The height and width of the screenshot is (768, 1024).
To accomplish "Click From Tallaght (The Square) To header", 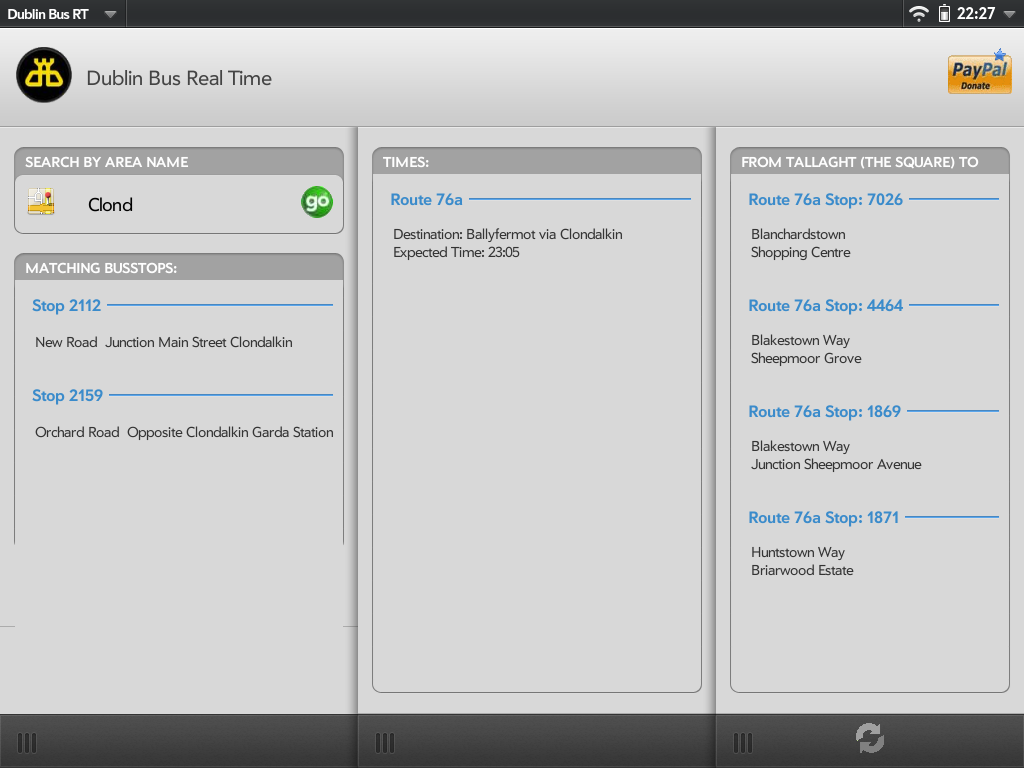I will pos(870,161).
